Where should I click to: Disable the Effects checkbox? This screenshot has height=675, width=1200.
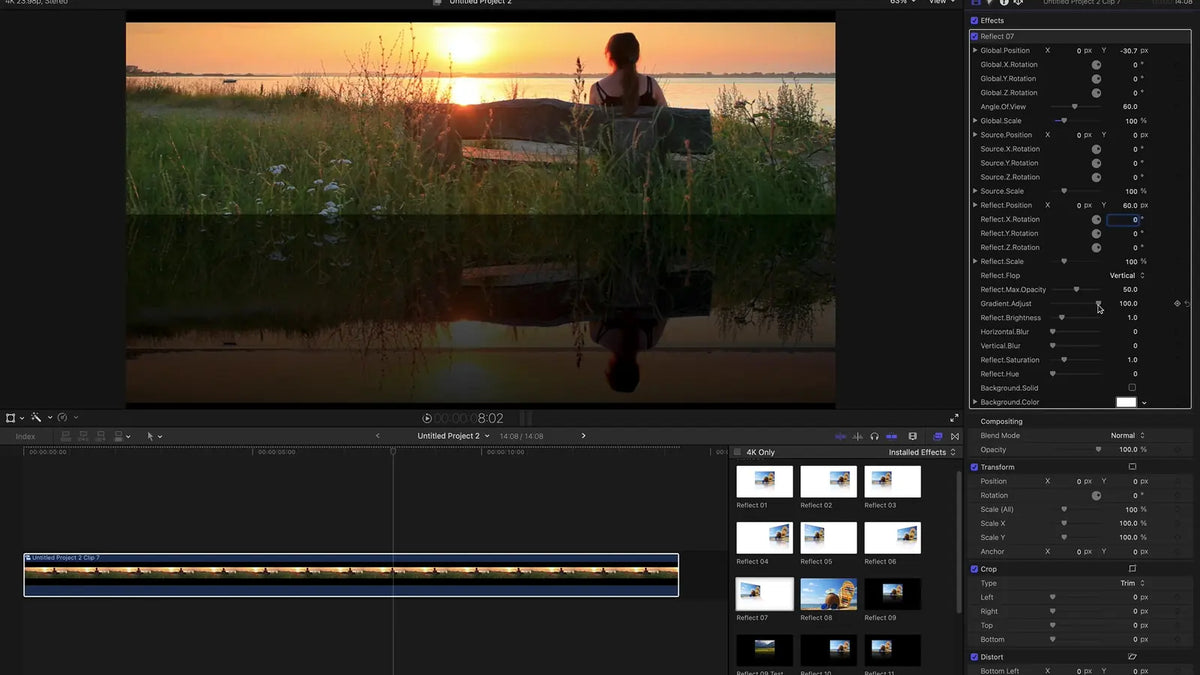(x=974, y=20)
